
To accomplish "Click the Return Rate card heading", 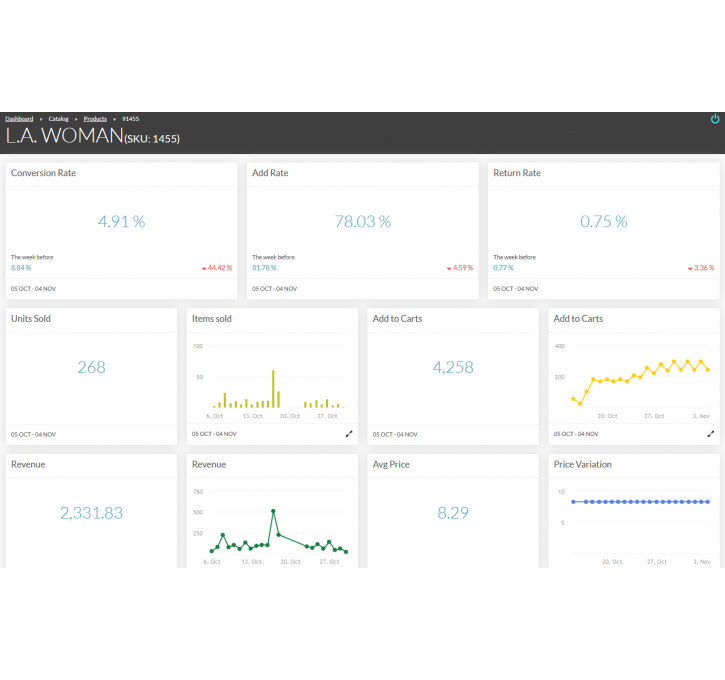I will tap(517, 173).
